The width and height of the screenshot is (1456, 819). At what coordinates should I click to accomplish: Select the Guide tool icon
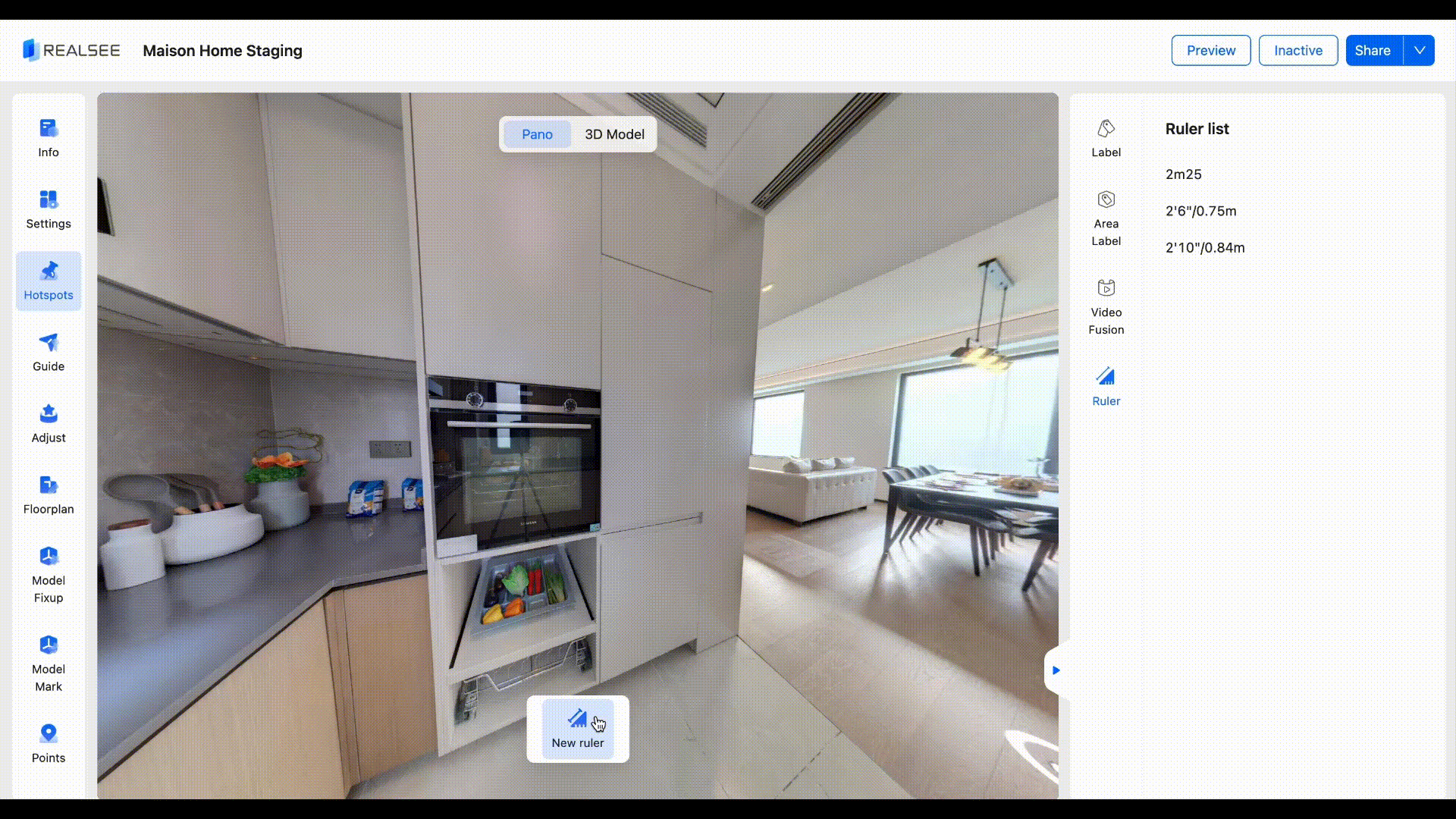pos(49,352)
